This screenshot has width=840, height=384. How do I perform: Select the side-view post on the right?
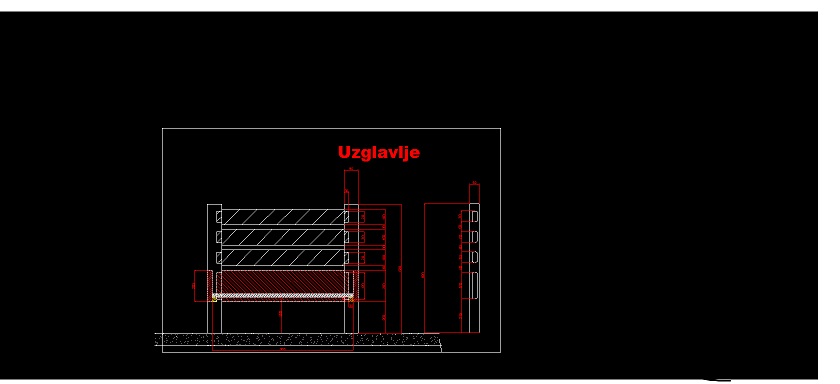475,268
